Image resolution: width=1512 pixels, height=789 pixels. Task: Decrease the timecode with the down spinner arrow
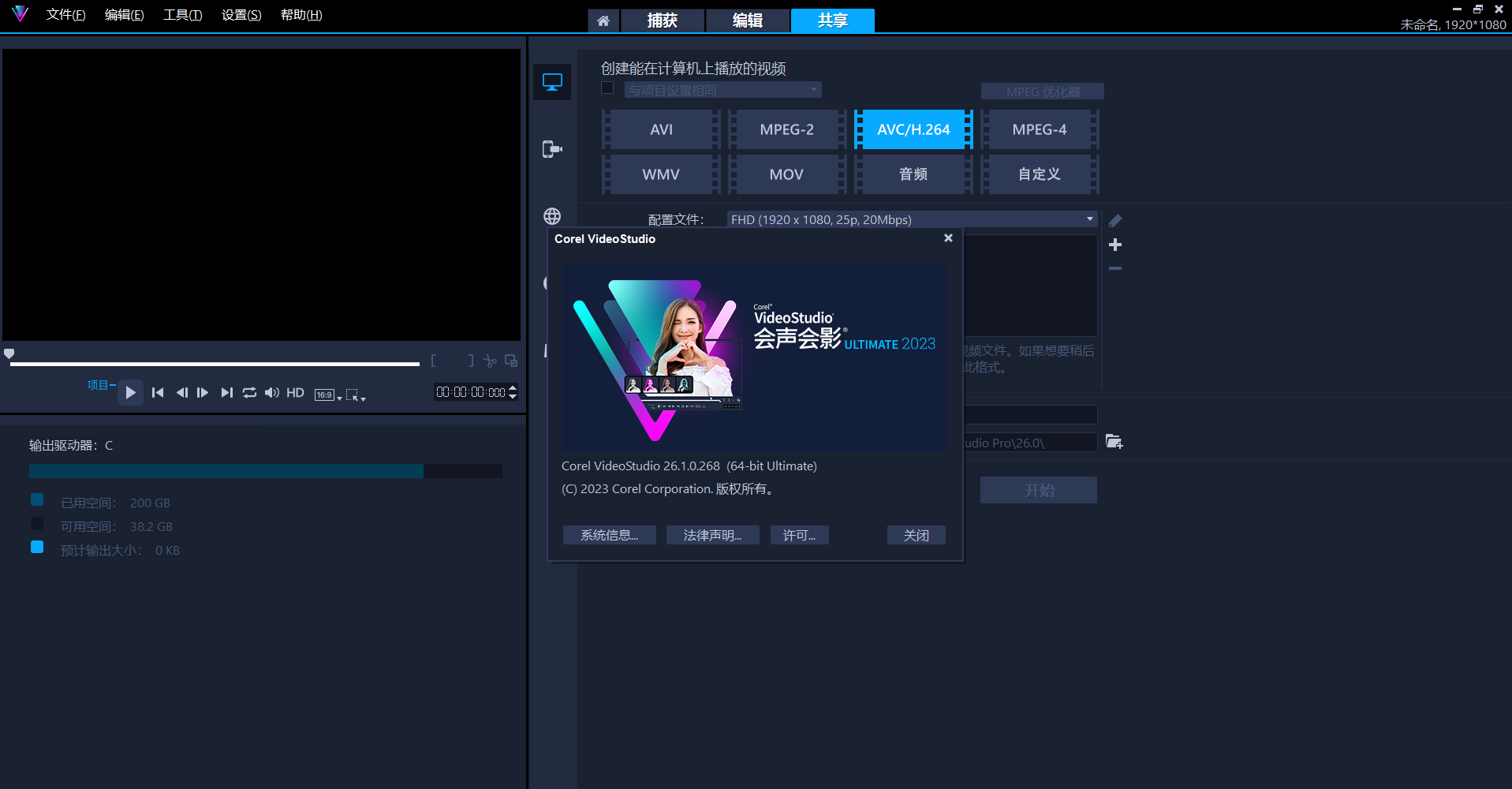point(513,396)
